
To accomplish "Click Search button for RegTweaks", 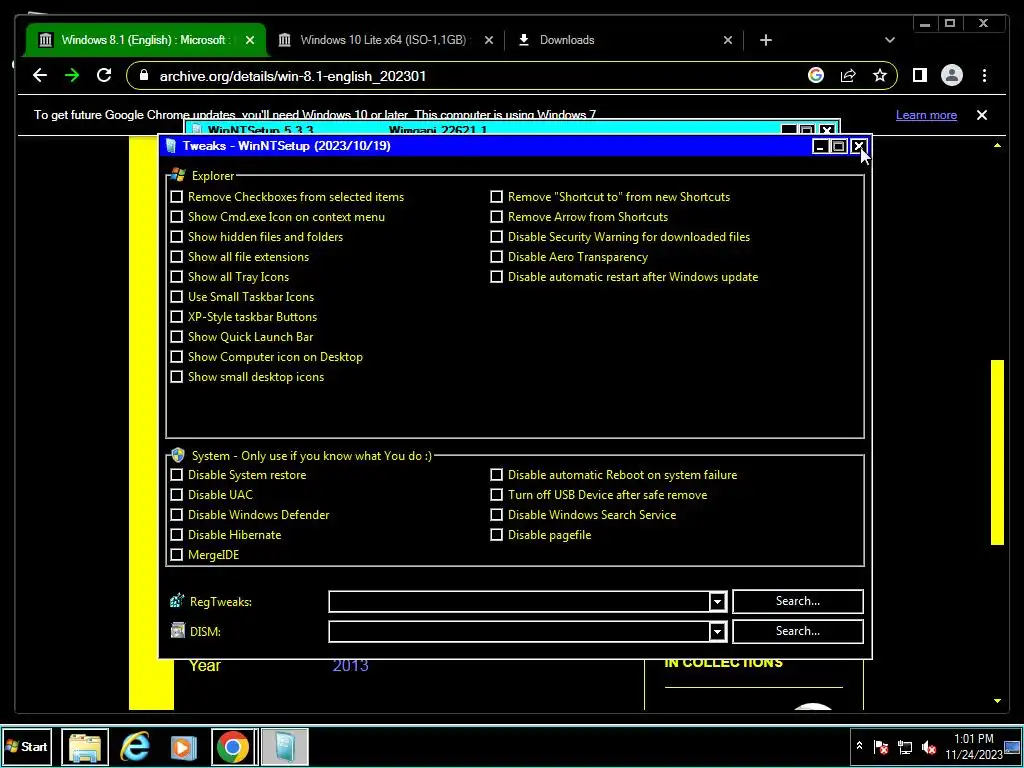I will tap(797, 601).
